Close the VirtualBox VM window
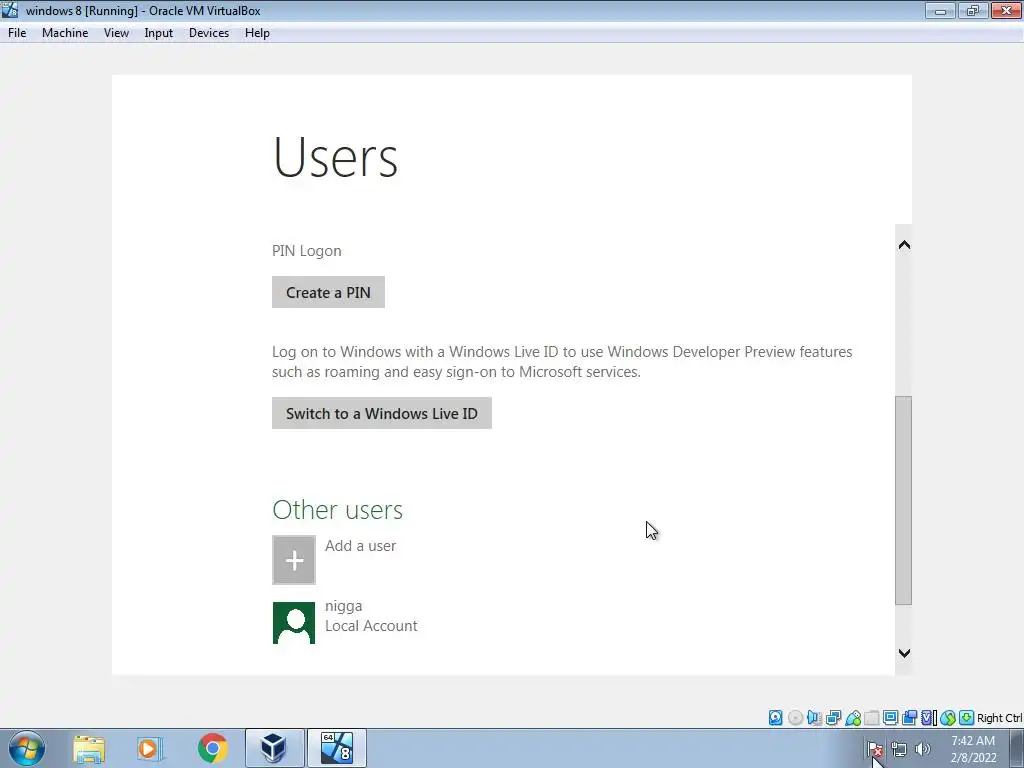Viewport: 1024px width, 768px height. [1006, 10]
